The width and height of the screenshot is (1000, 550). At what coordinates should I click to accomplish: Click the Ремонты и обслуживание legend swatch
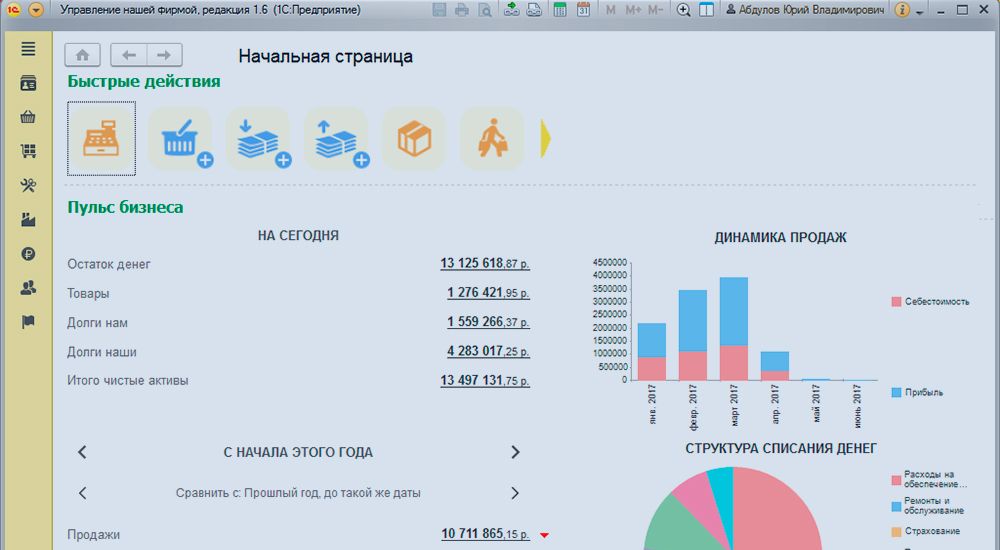pyautogui.click(x=896, y=507)
